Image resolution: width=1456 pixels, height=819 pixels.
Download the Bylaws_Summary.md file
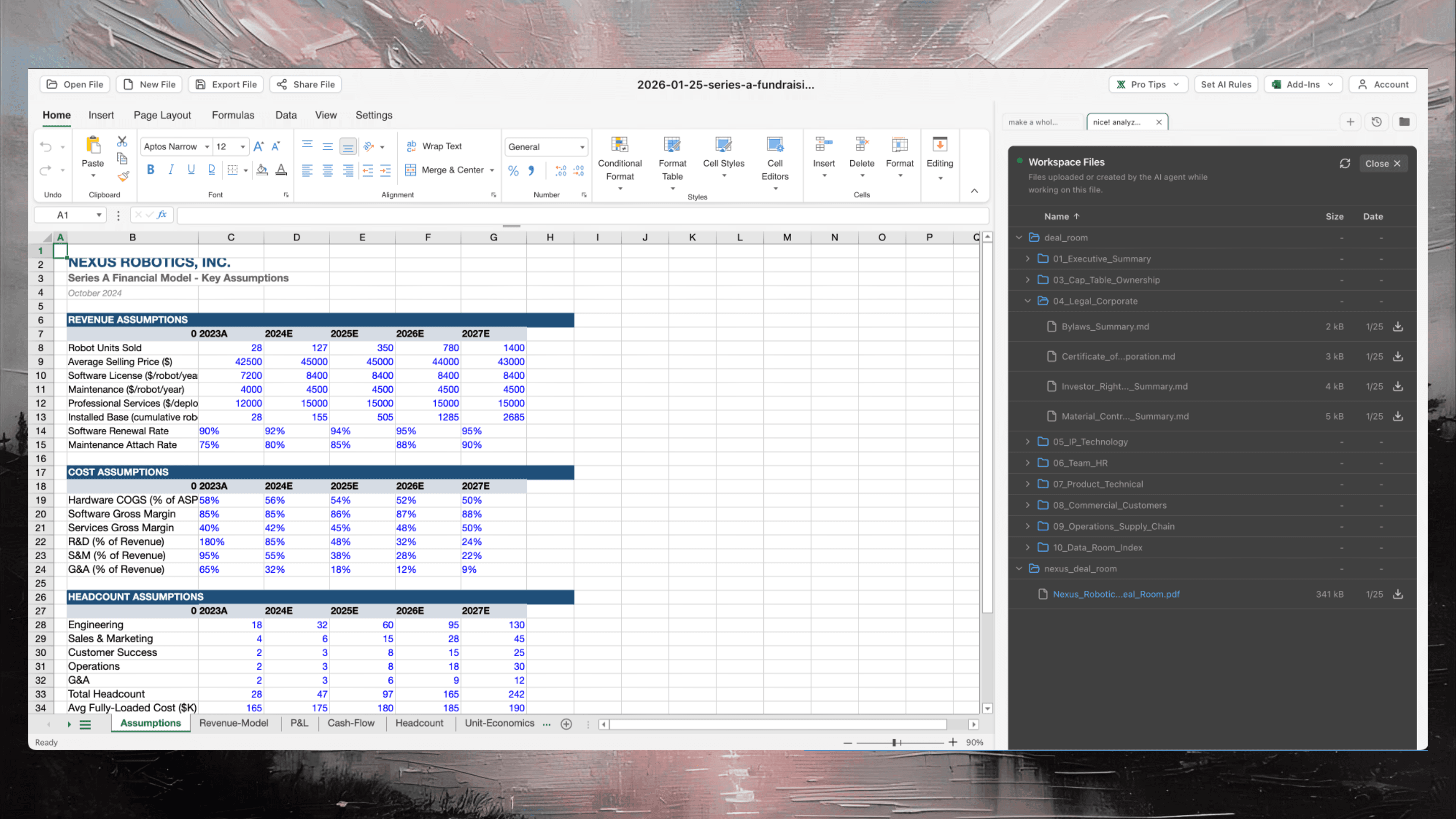pos(1398,327)
